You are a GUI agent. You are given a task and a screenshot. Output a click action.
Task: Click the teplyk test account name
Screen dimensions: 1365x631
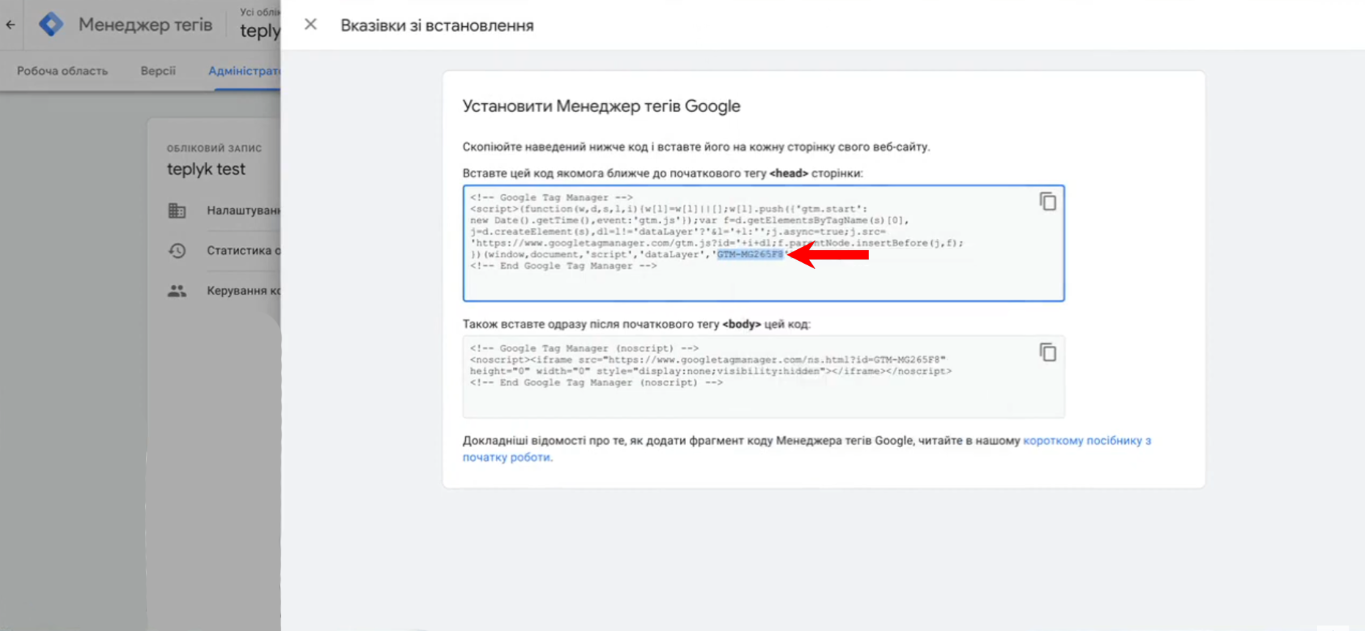pyautogui.click(x=206, y=169)
